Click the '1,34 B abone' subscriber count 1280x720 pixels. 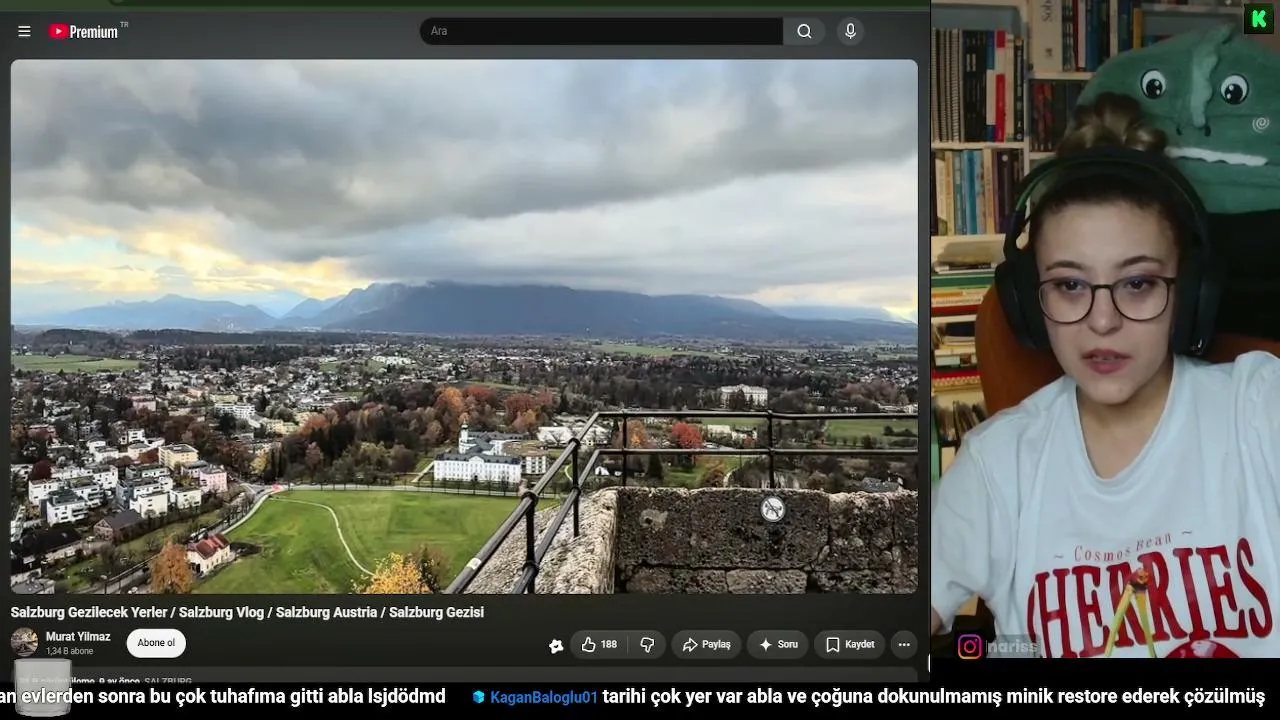pyautogui.click(x=68, y=651)
